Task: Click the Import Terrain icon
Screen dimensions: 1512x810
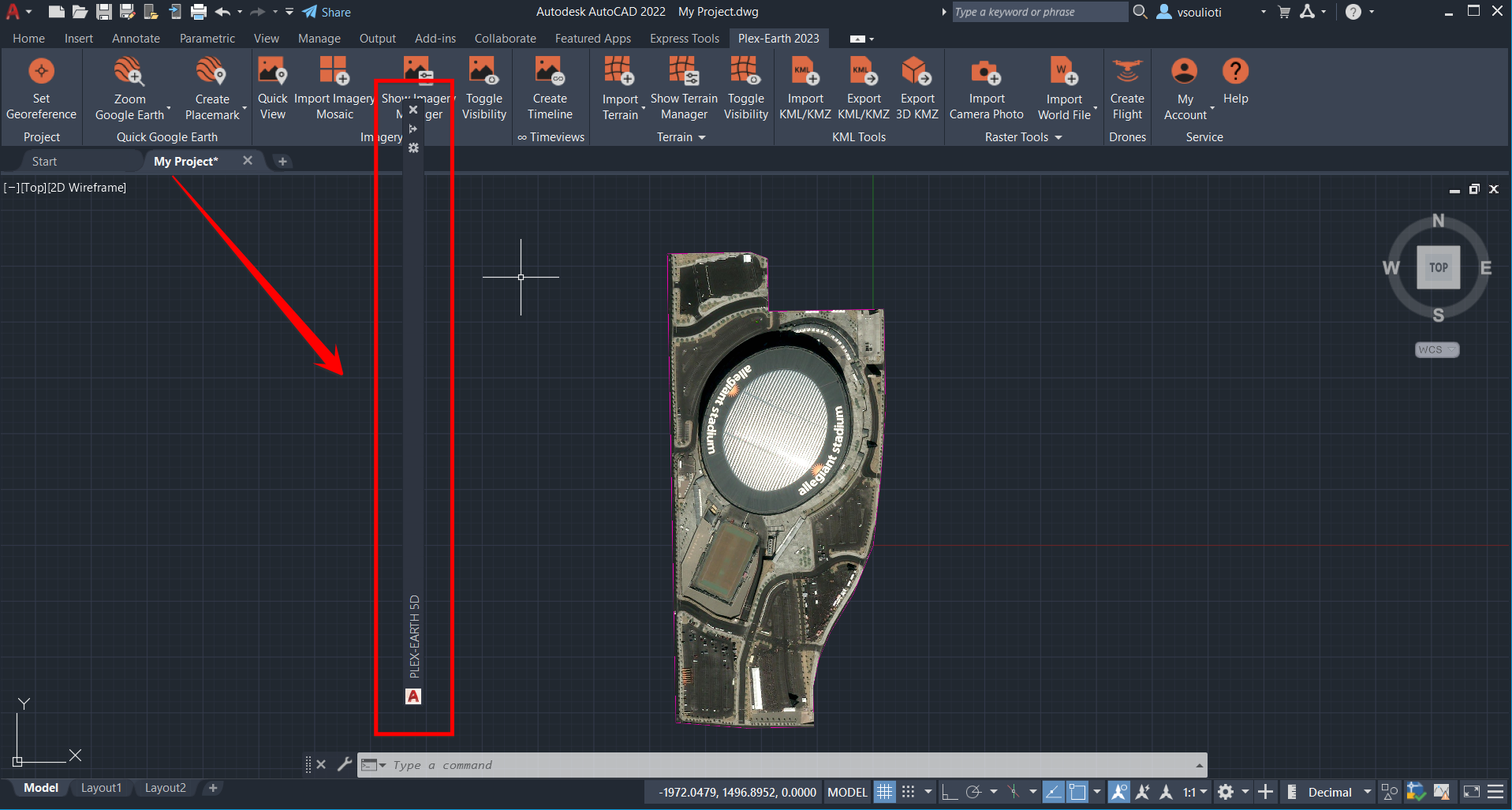Action: [620, 71]
